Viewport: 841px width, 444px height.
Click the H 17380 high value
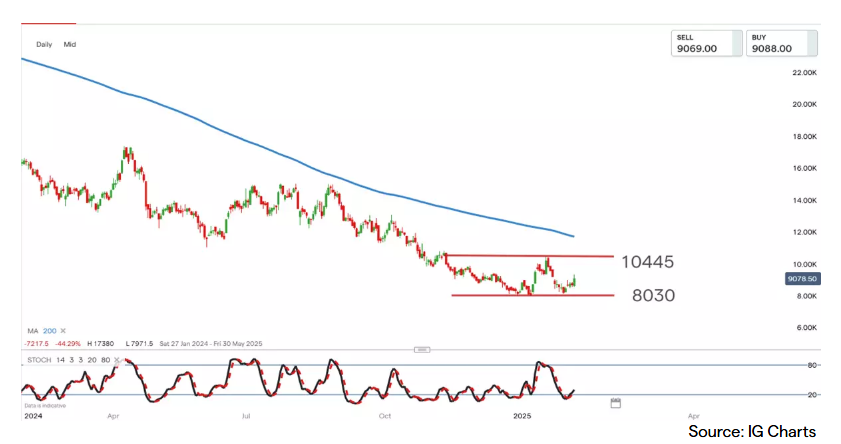pyautogui.click(x=100, y=344)
